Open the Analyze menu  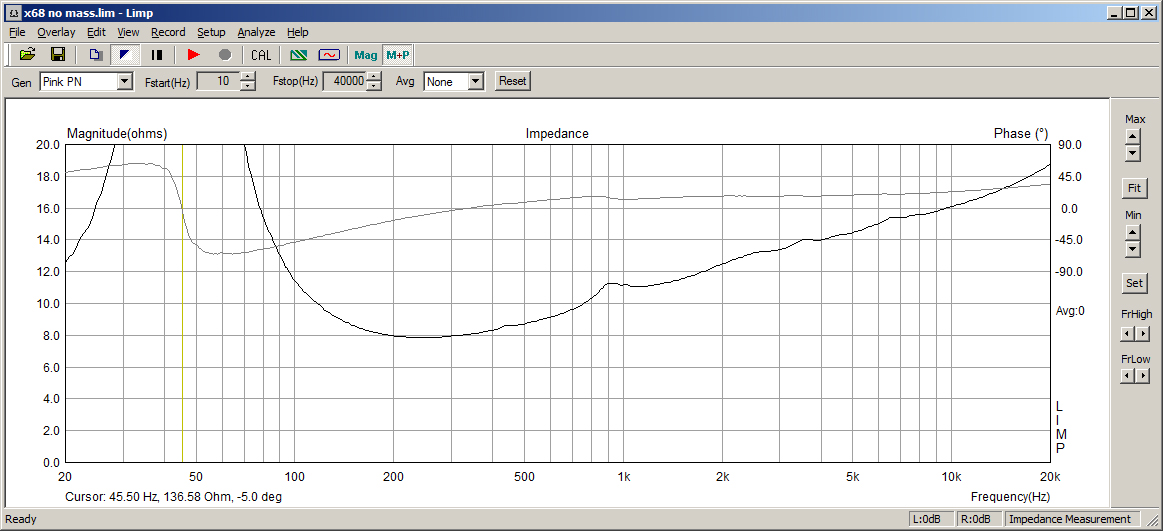(x=256, y=32)
